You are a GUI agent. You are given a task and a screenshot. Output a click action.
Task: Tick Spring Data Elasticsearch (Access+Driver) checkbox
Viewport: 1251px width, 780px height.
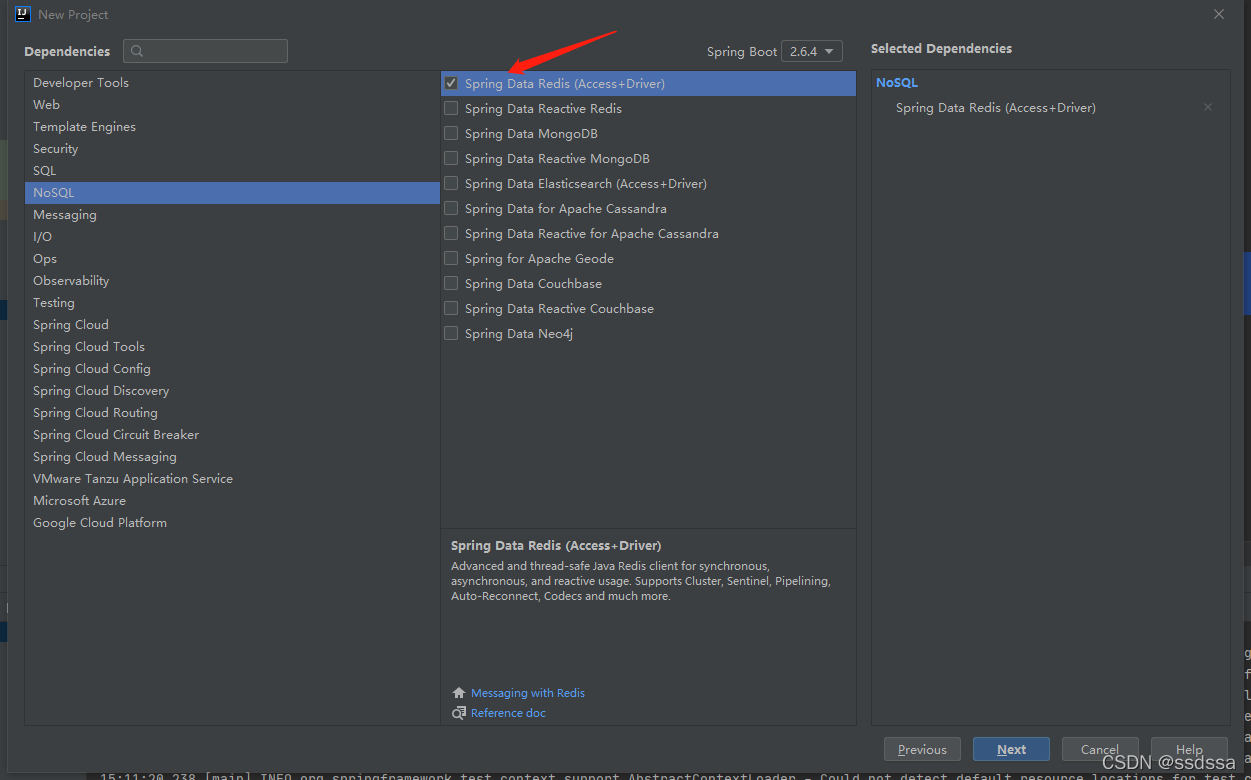(451, 184)
